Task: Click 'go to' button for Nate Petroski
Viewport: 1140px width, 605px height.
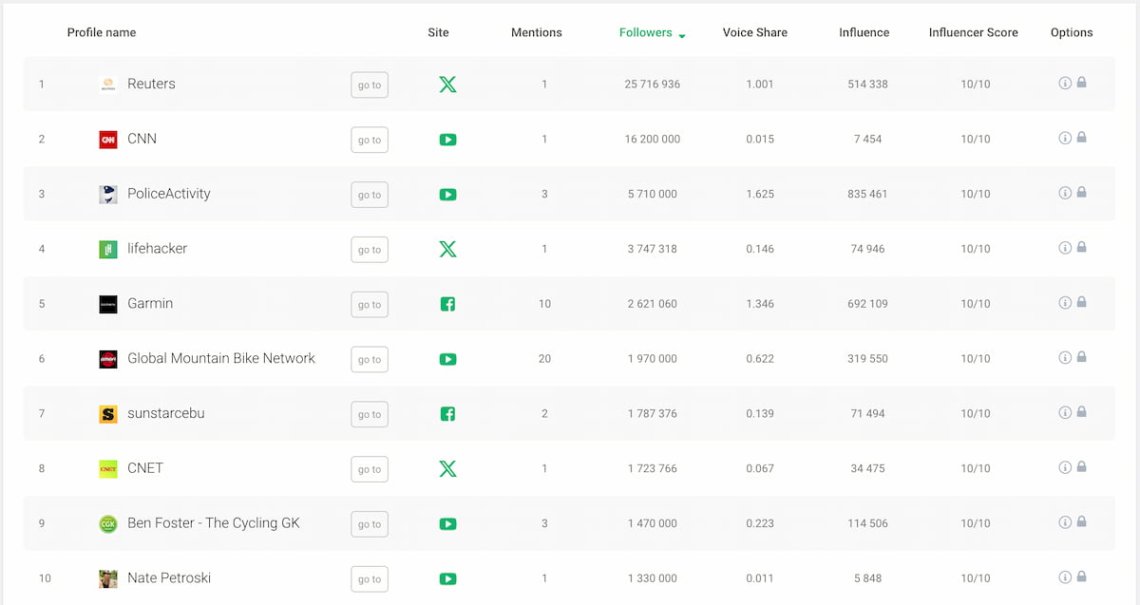Action: [x=369, y=580]
